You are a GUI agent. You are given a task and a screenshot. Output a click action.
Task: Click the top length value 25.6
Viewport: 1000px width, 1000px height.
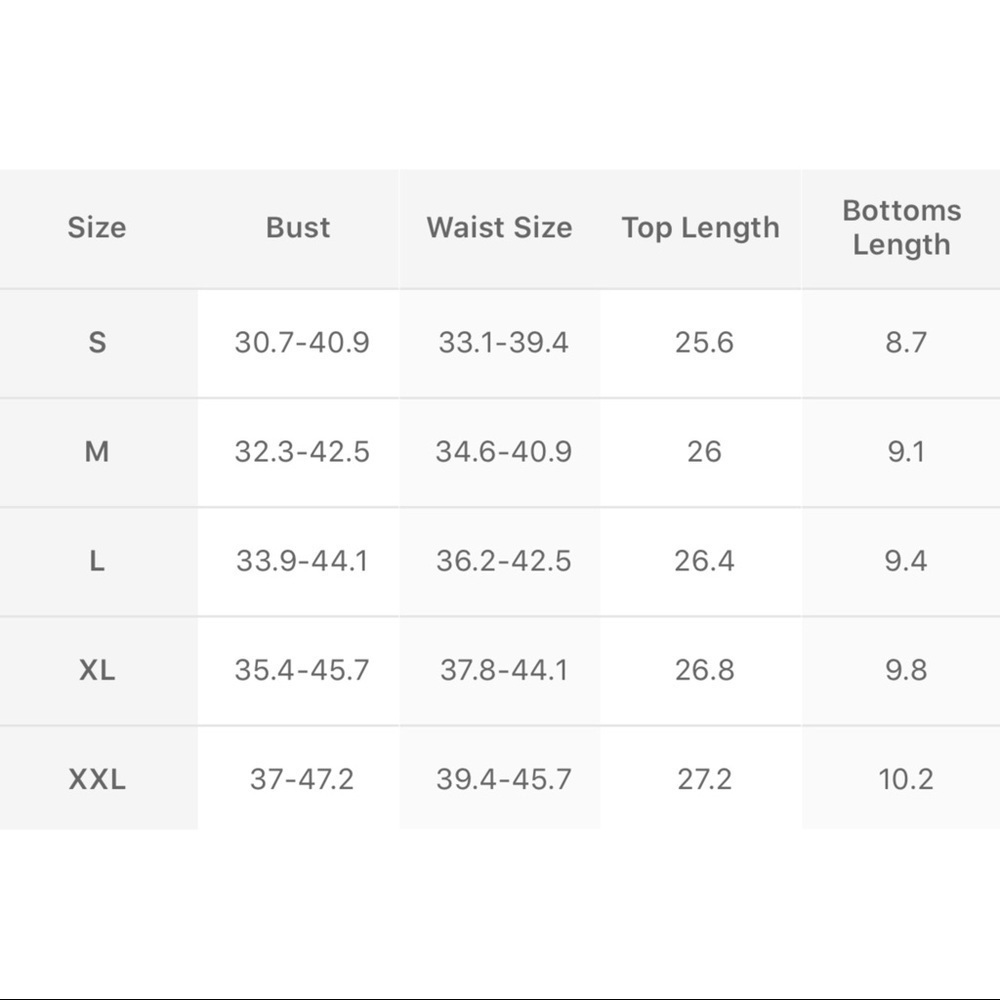click(x=704, y=343)
